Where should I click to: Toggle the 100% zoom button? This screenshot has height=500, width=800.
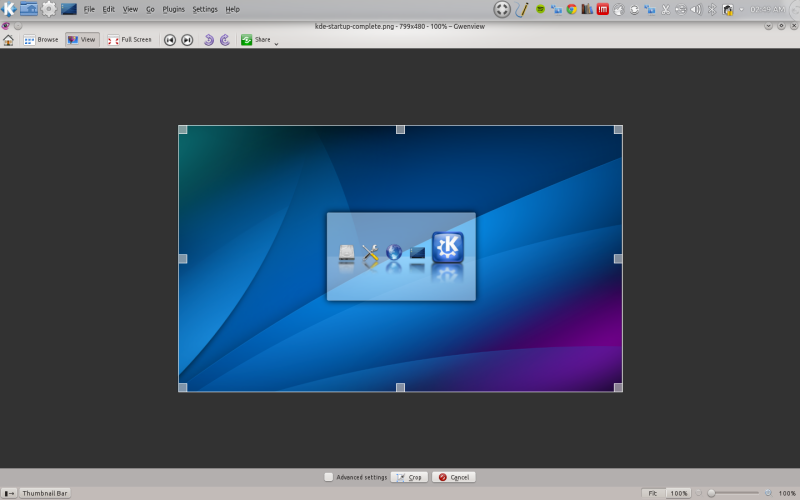coord(679,493)
